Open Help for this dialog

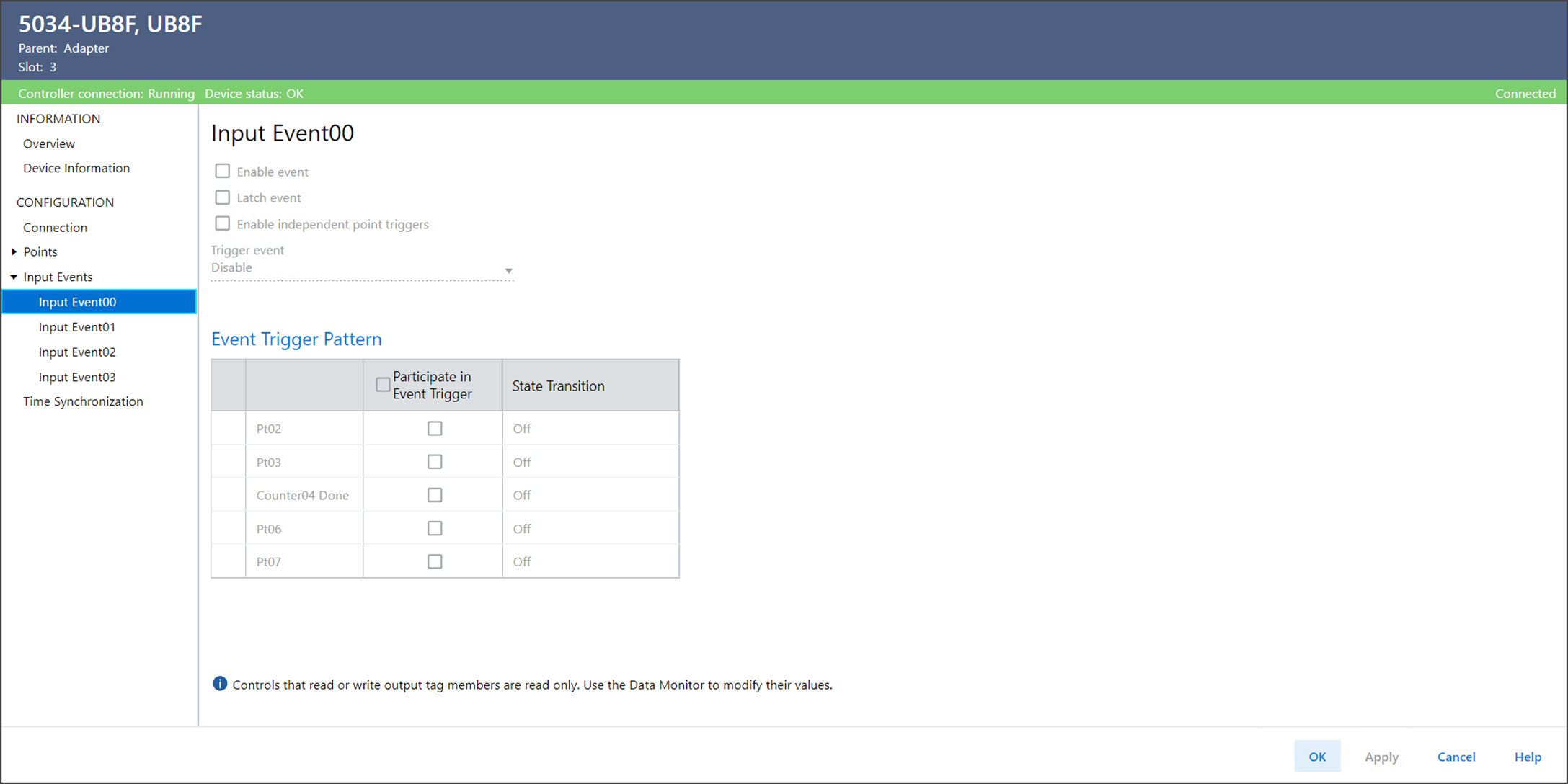[x=1527, y=757]
